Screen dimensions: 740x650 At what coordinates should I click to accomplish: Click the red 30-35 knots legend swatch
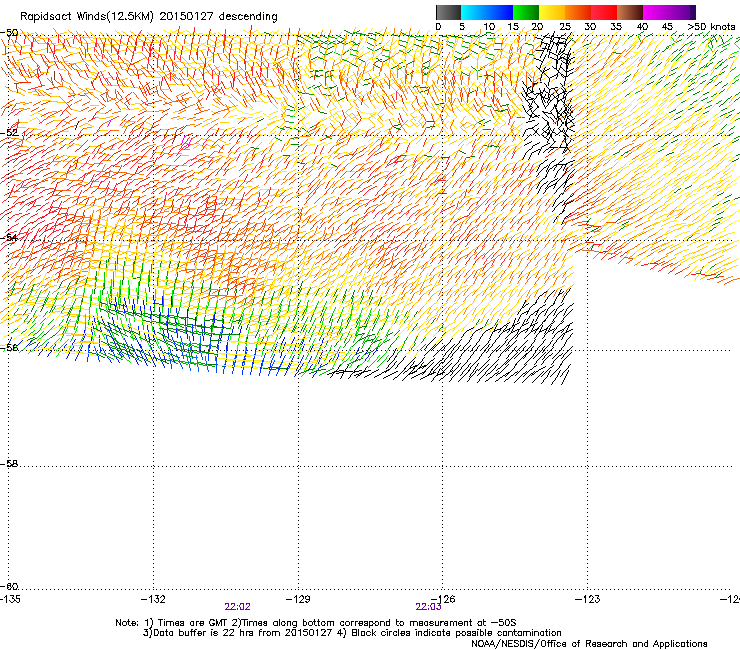click(x=604, y=12)
